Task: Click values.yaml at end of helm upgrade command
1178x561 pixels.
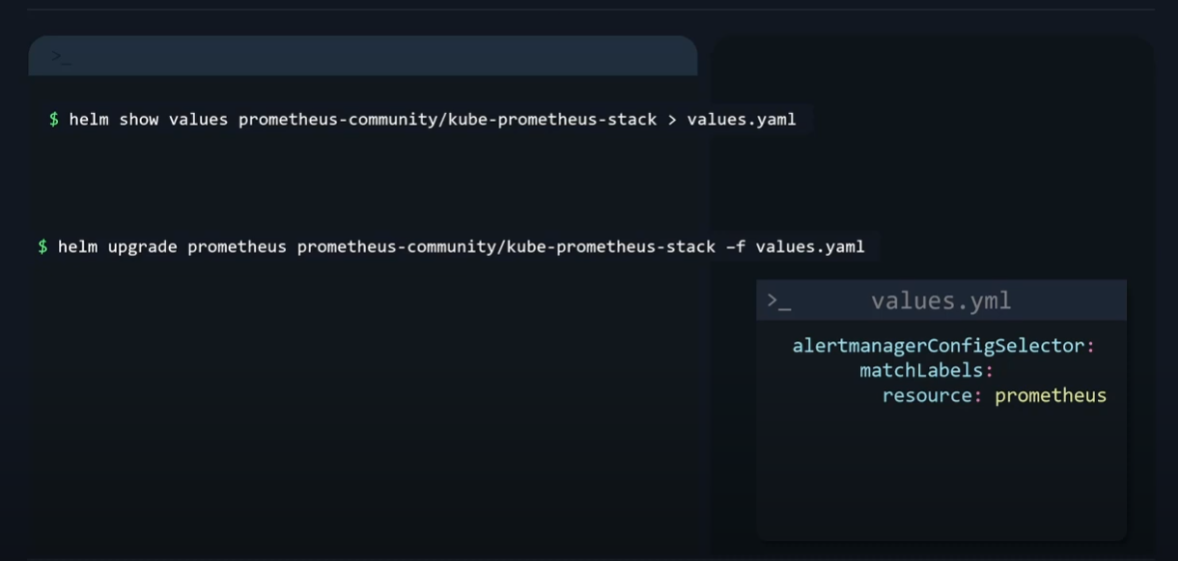Action: pyautogui.click(x=809, y=247)
